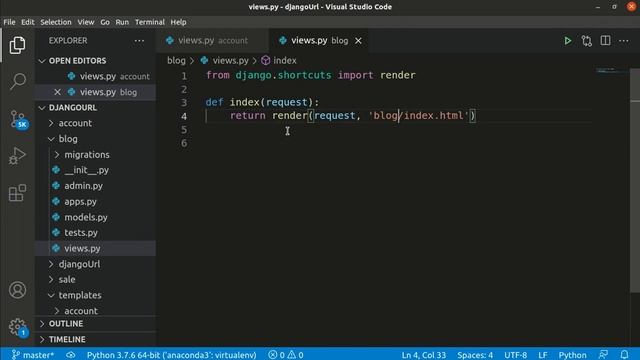This screenshot has width=640, height=360.
Task: Run Python file with play button
Action: (567, 40)
